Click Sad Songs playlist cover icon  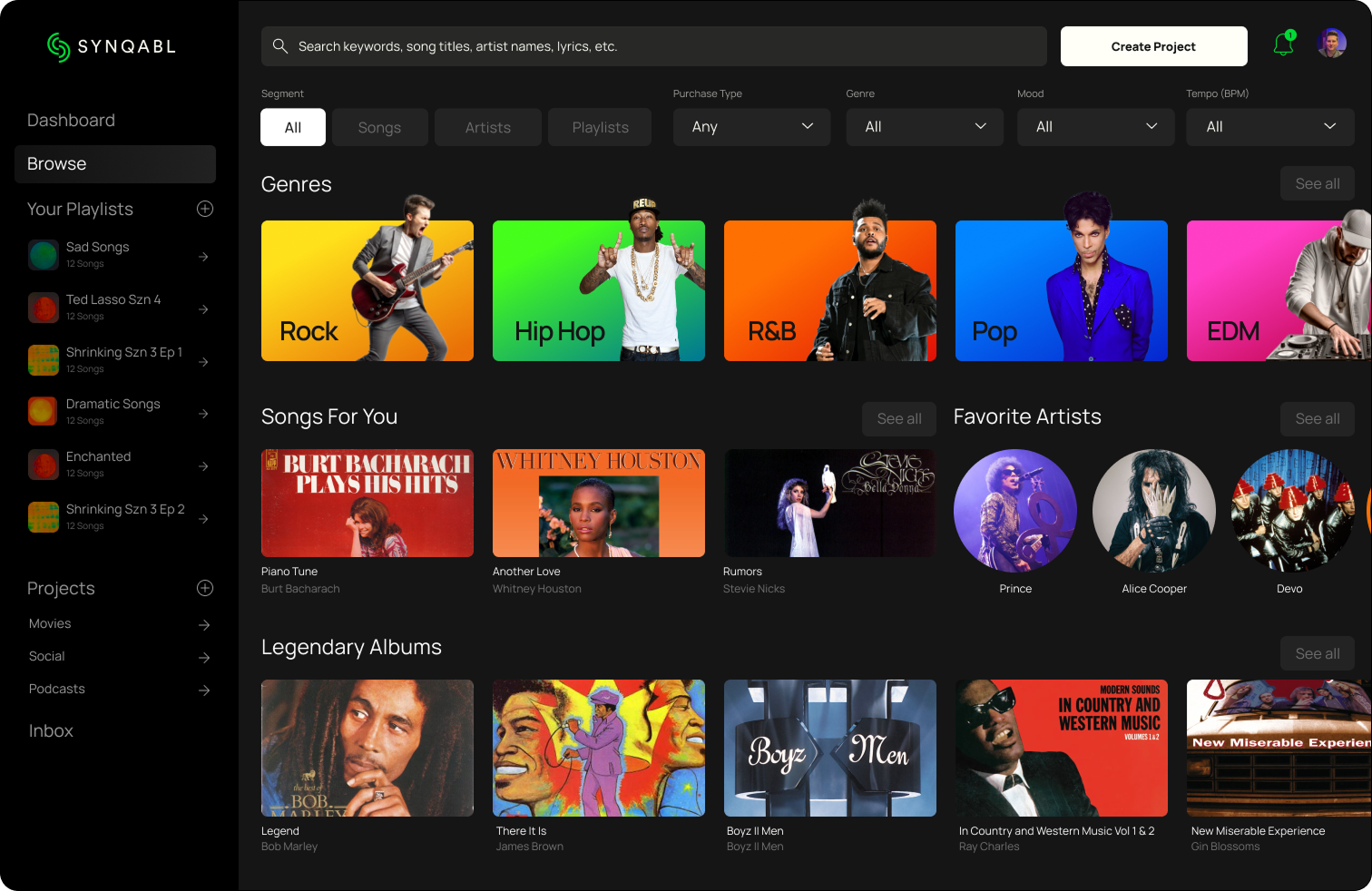[x=44, y=255]
